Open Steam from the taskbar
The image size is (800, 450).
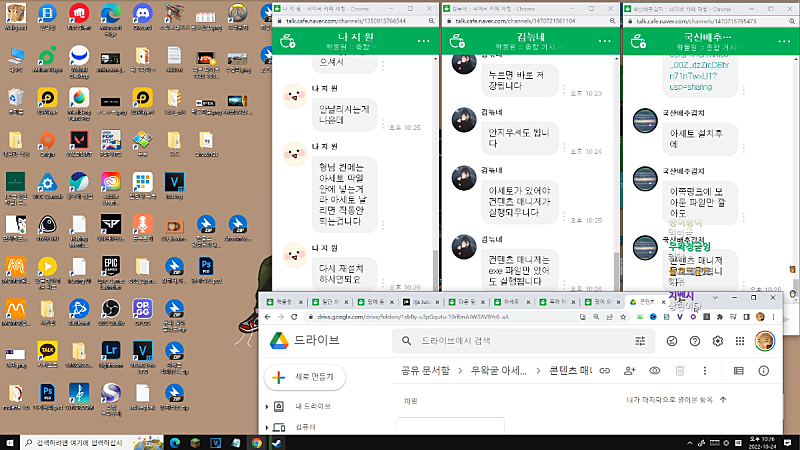(277, 442)
